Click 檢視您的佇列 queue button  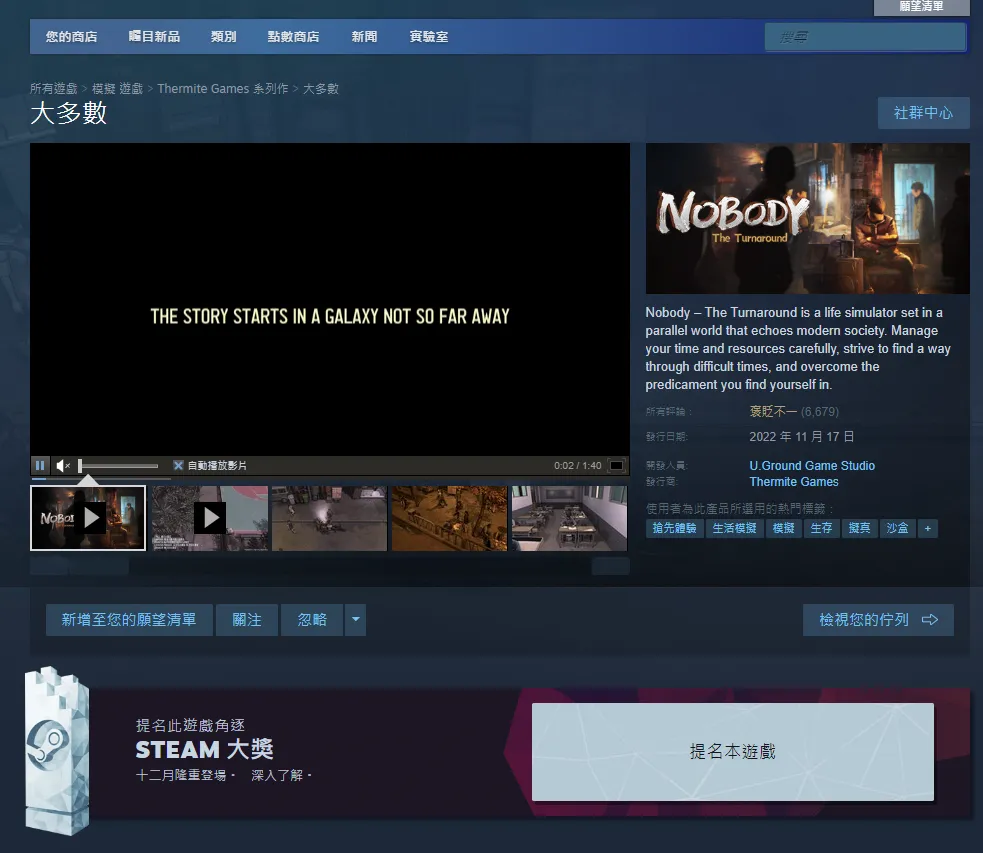[878, 620]
